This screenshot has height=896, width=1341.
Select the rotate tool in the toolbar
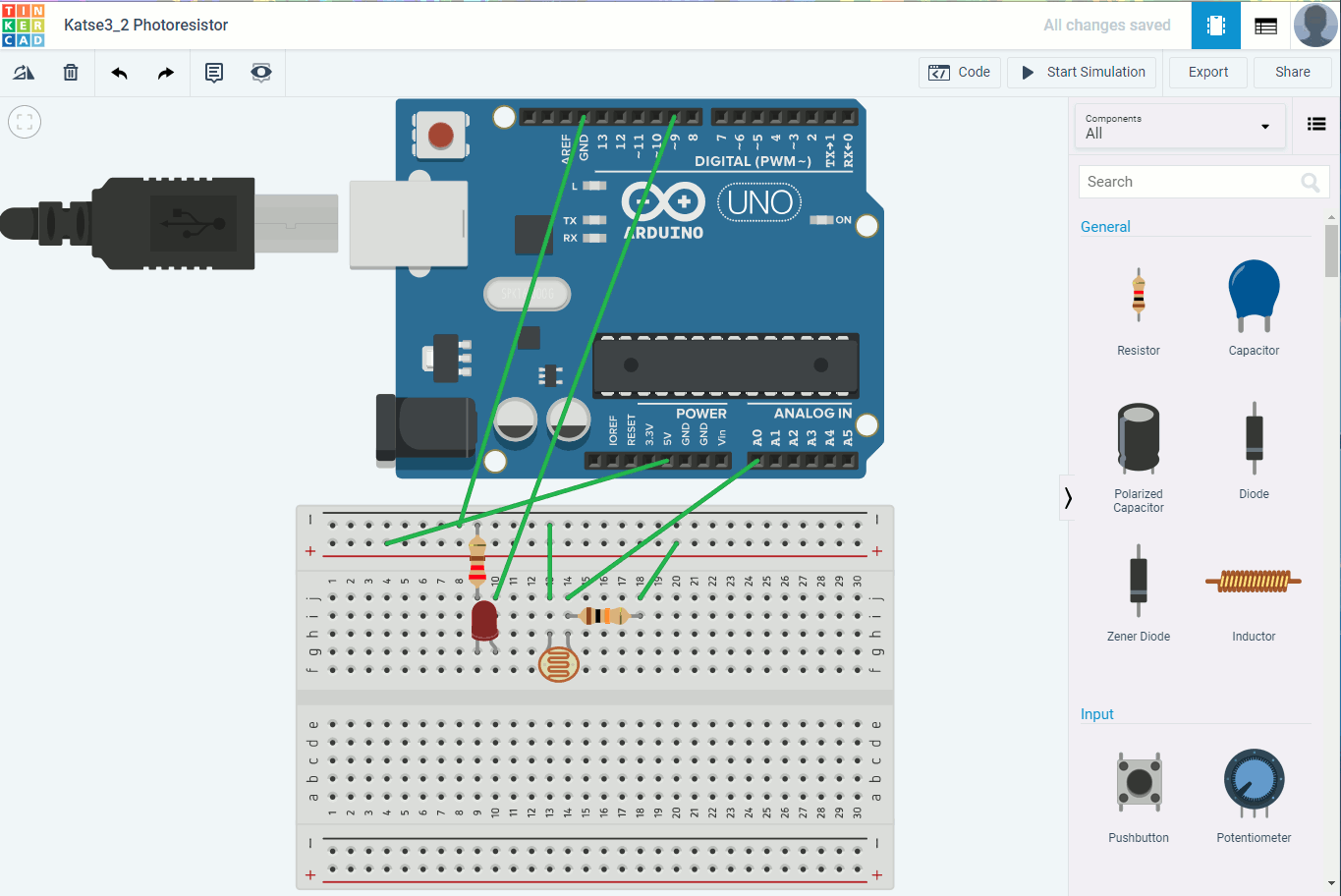pos(24,73)
